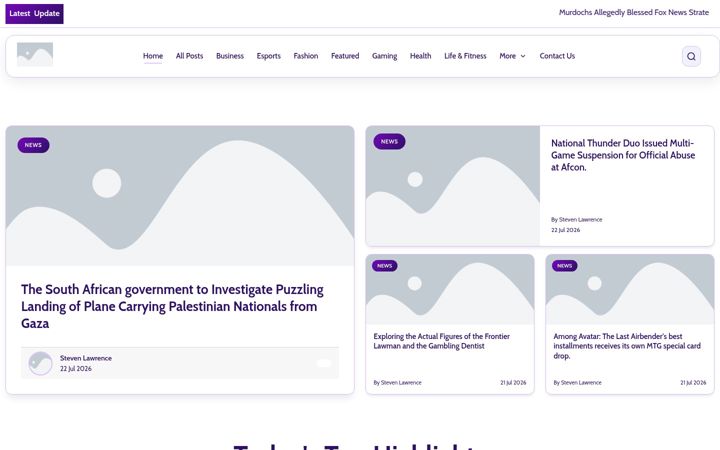Viewport: 720px width, 450px height.
Task: Select Health in the nav bar
Action: point(421,56)
